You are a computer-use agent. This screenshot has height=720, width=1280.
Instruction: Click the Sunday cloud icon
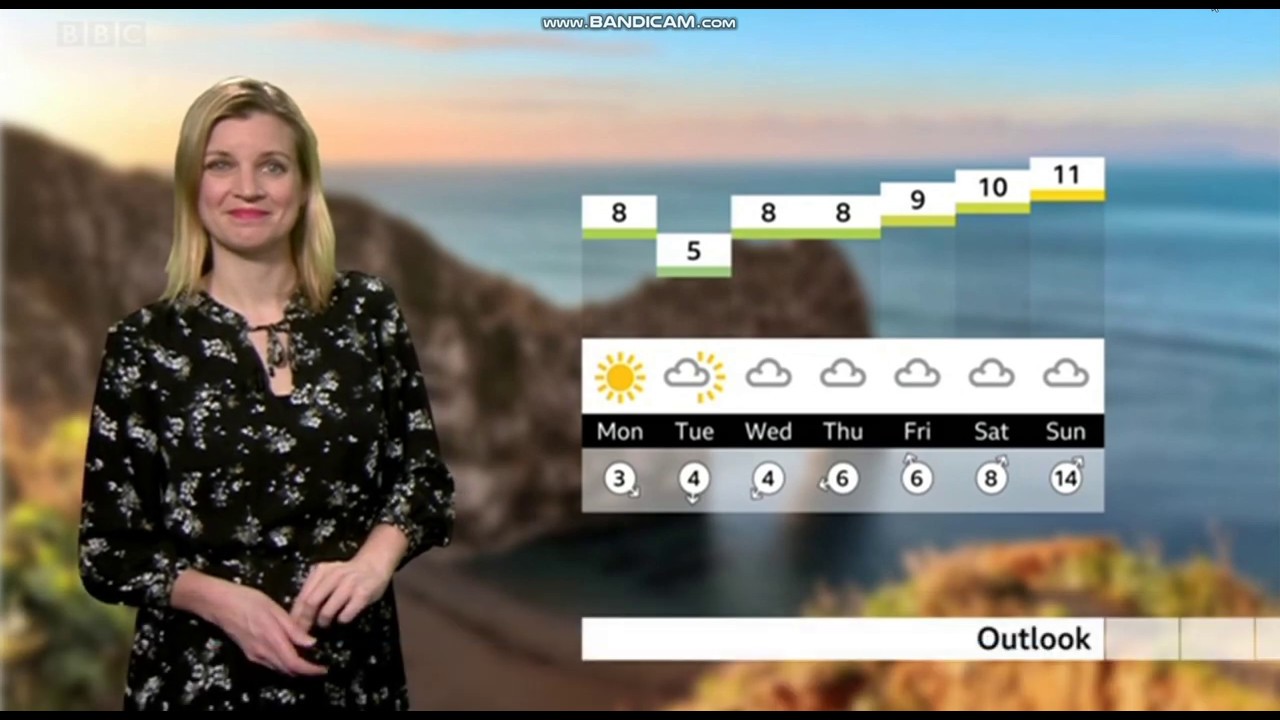coord(1066,374)
